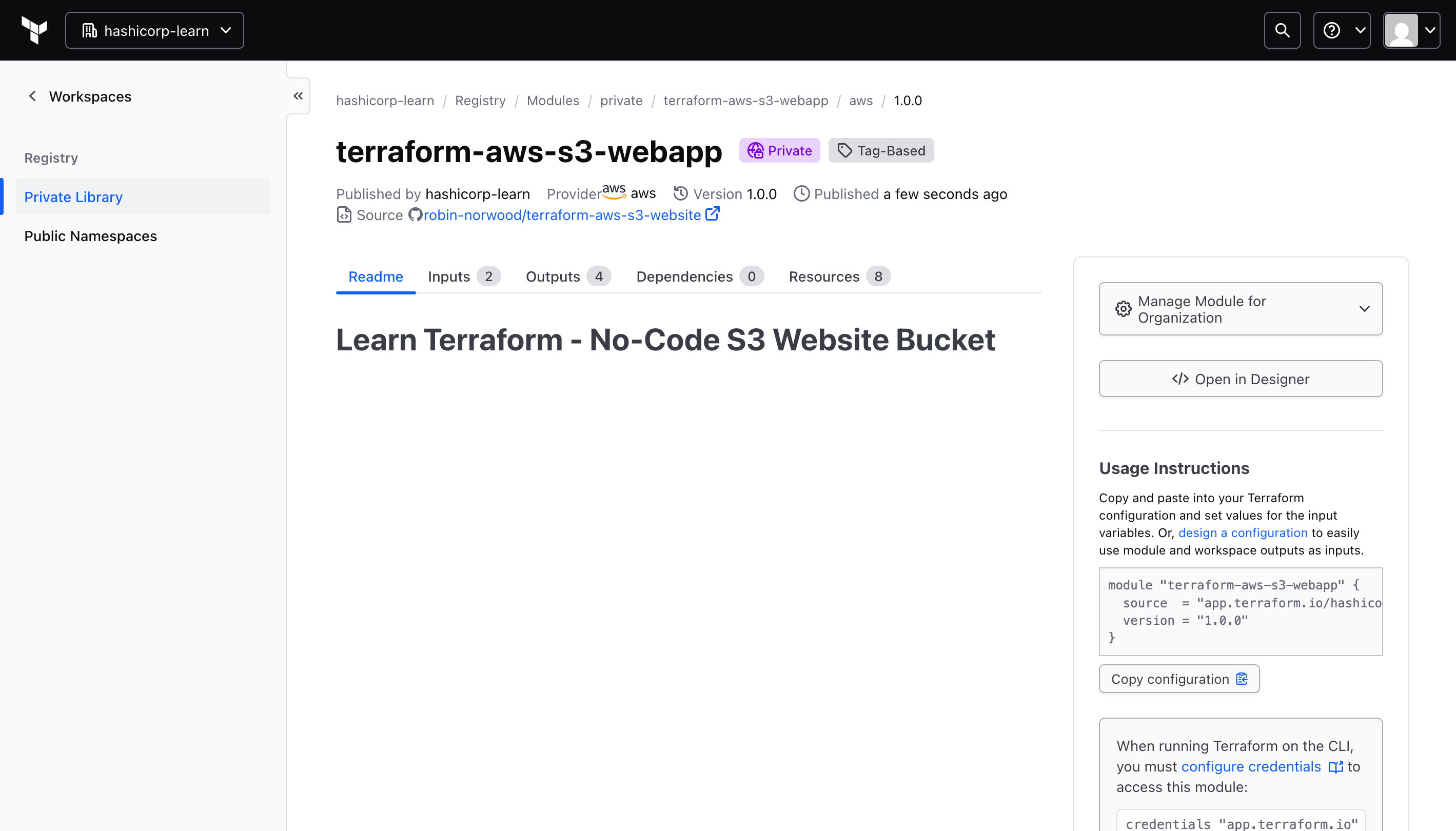Viewport: 1456px width, 831px height.
Task: Click the Open in Designer button
Action: click(1240, 379)
